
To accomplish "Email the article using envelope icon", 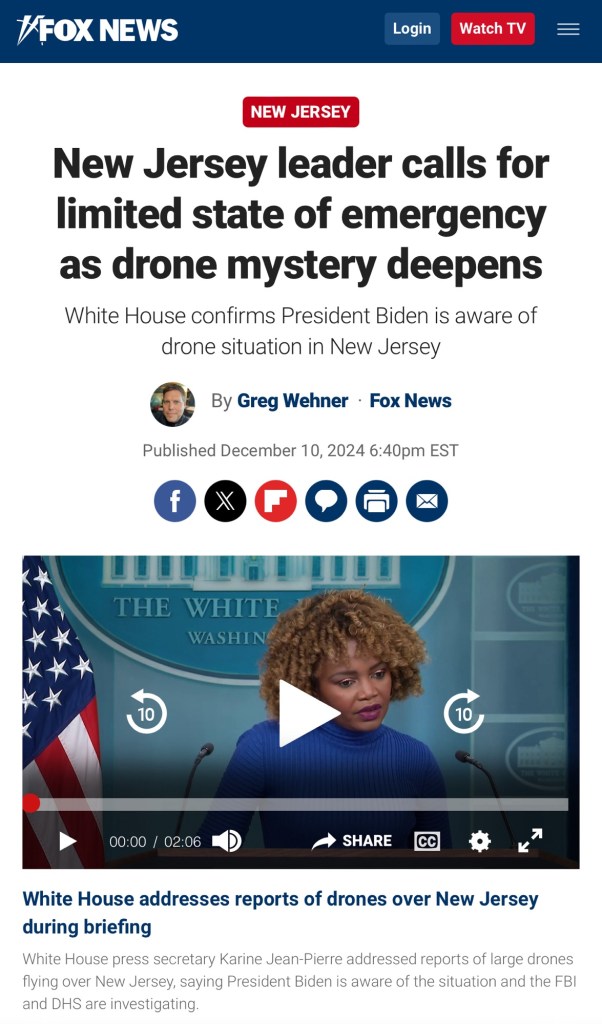I will [426, 501].
